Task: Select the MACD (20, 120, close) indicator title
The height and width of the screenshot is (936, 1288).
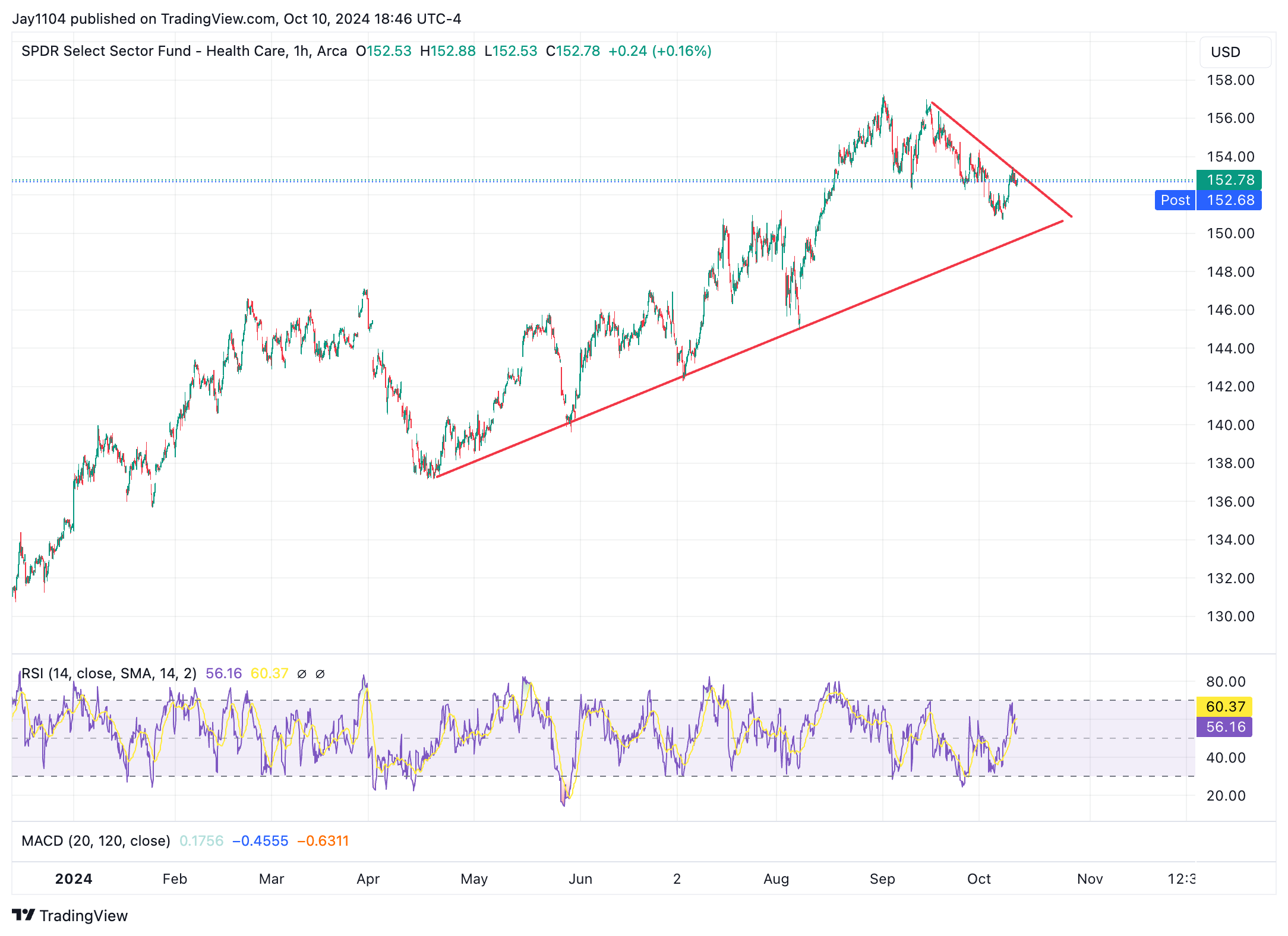Action: (x=96, y=841)
